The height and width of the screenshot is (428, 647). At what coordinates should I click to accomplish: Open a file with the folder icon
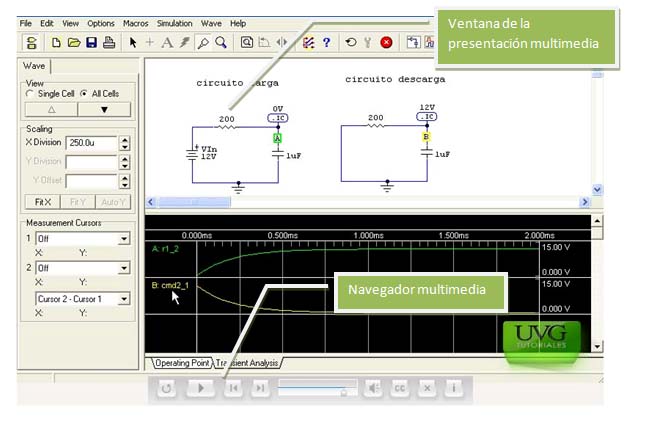click(74, 42)
